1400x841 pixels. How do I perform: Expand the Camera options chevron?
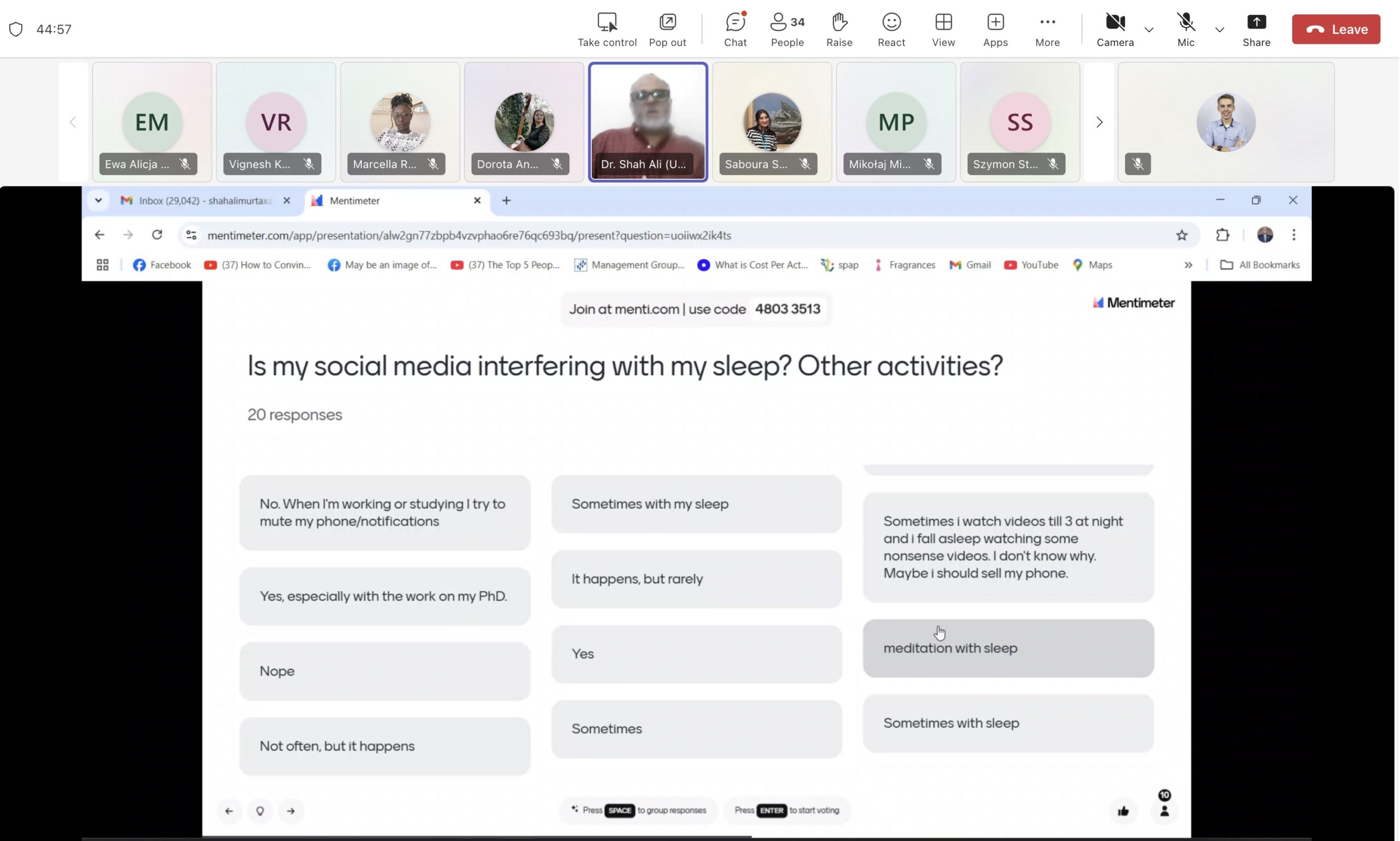(1148, 30)
